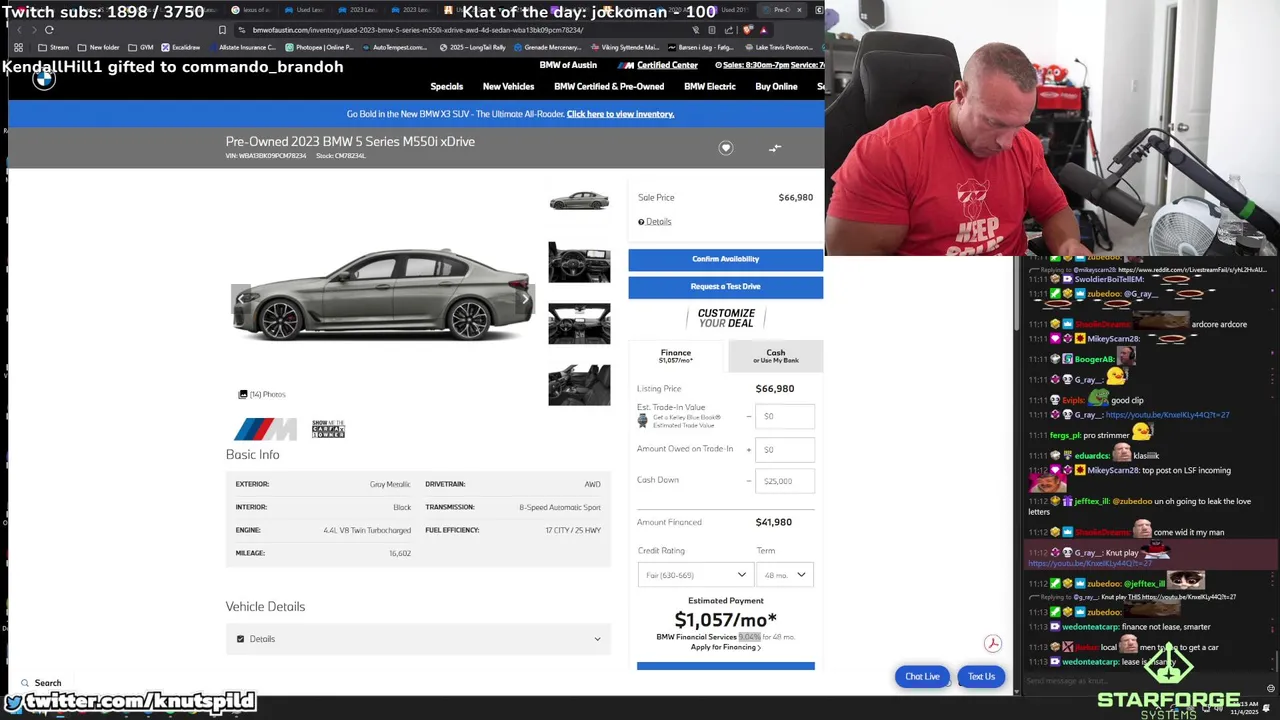This screenshot has width=1280, height=720.
Task: Open the Specials menu
Action: pyautogui.click(x=446, y=87)
